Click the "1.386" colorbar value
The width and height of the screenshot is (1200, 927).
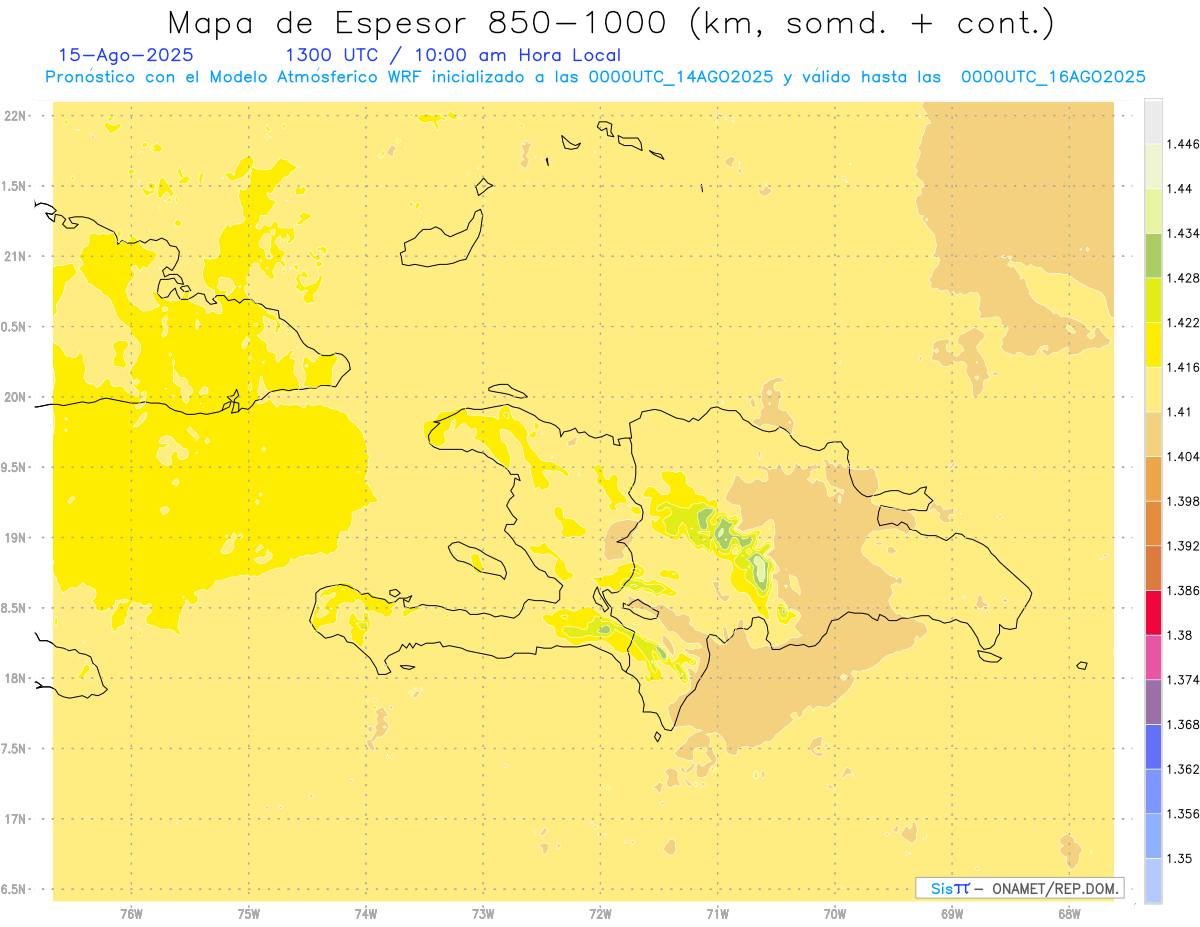point(1182,591)
